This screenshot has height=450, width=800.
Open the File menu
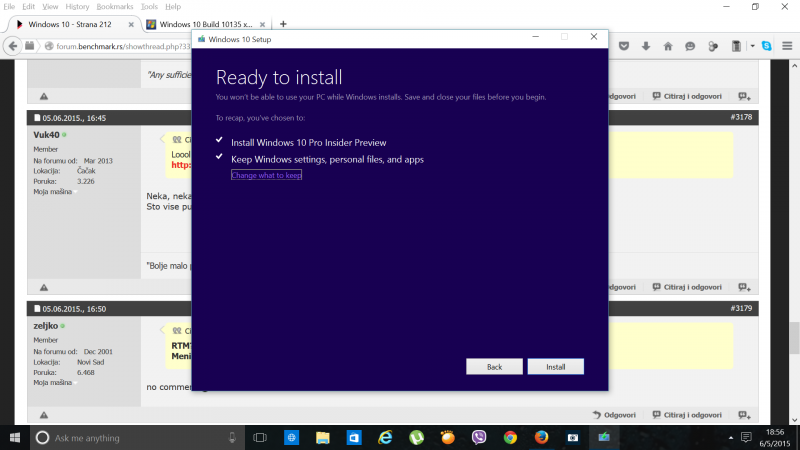click(9, 7)
